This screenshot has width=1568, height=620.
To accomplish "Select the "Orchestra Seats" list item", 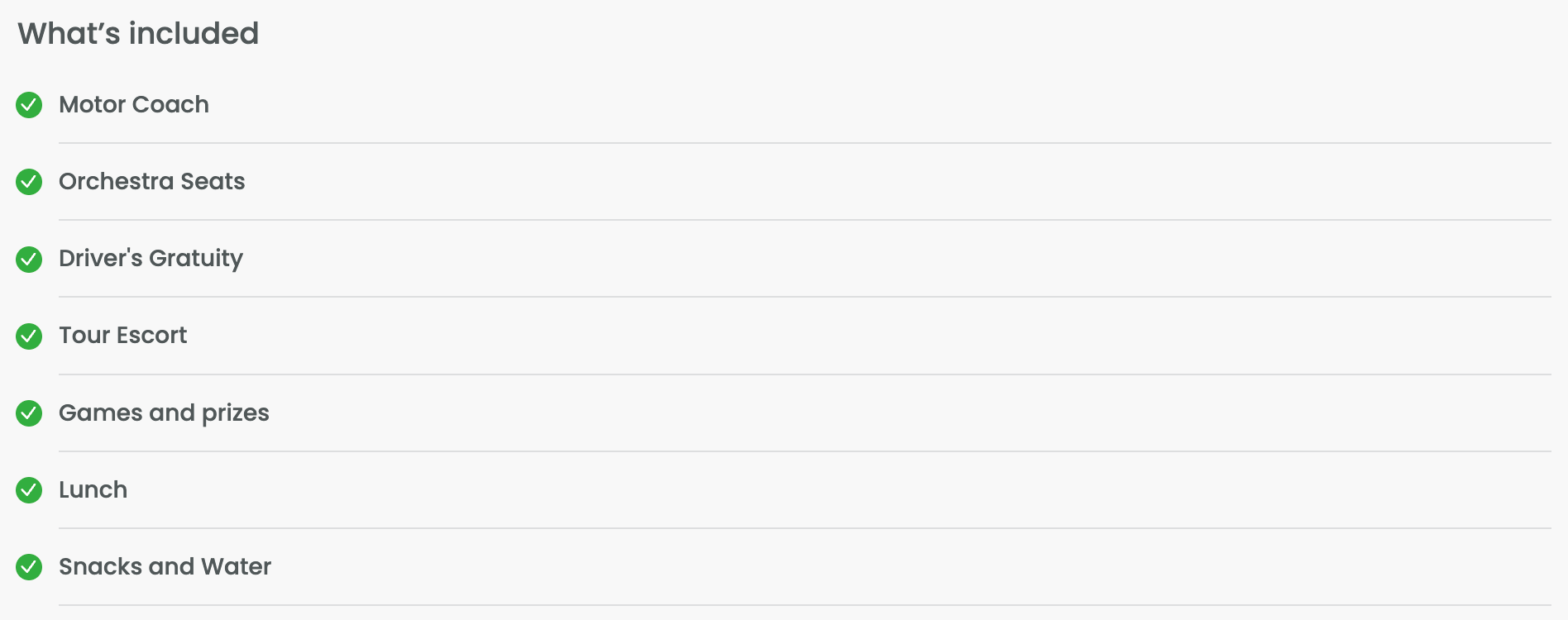I will [x=152, y=182].
